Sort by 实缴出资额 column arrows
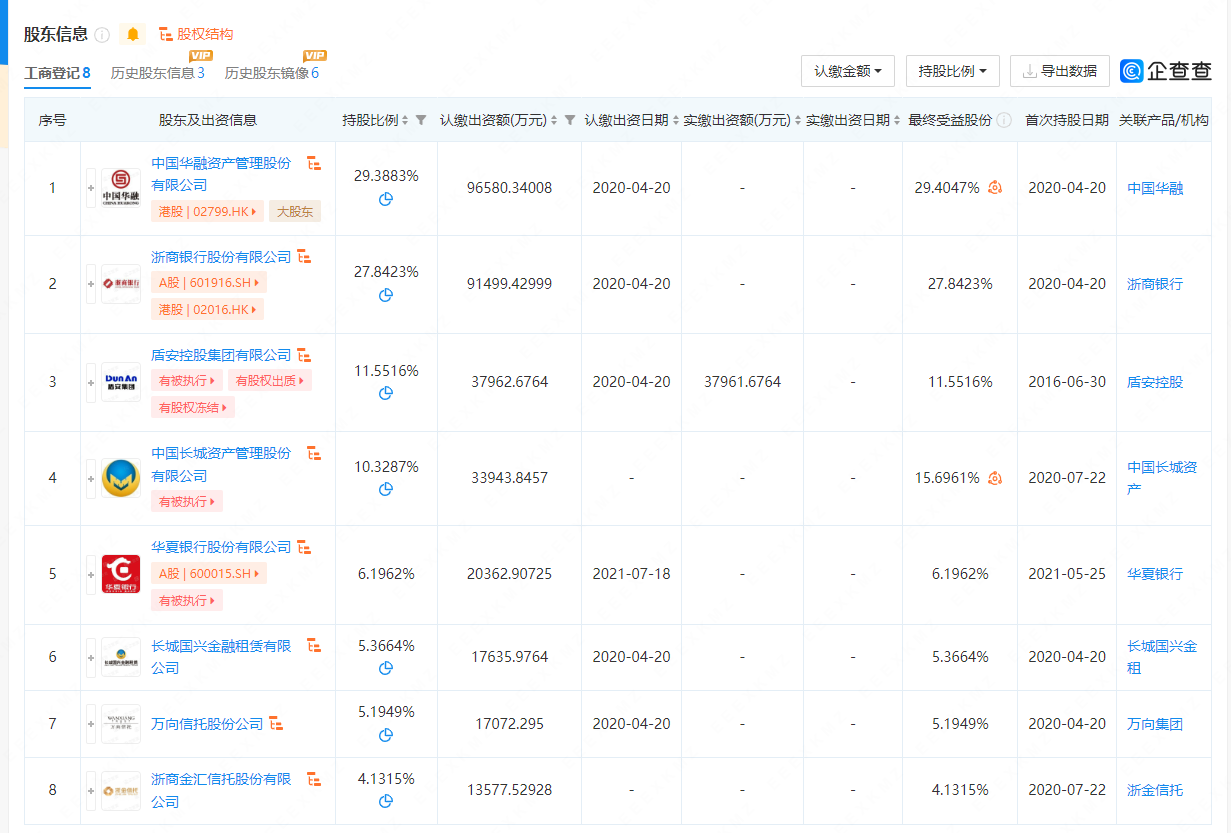 [797, 120]
